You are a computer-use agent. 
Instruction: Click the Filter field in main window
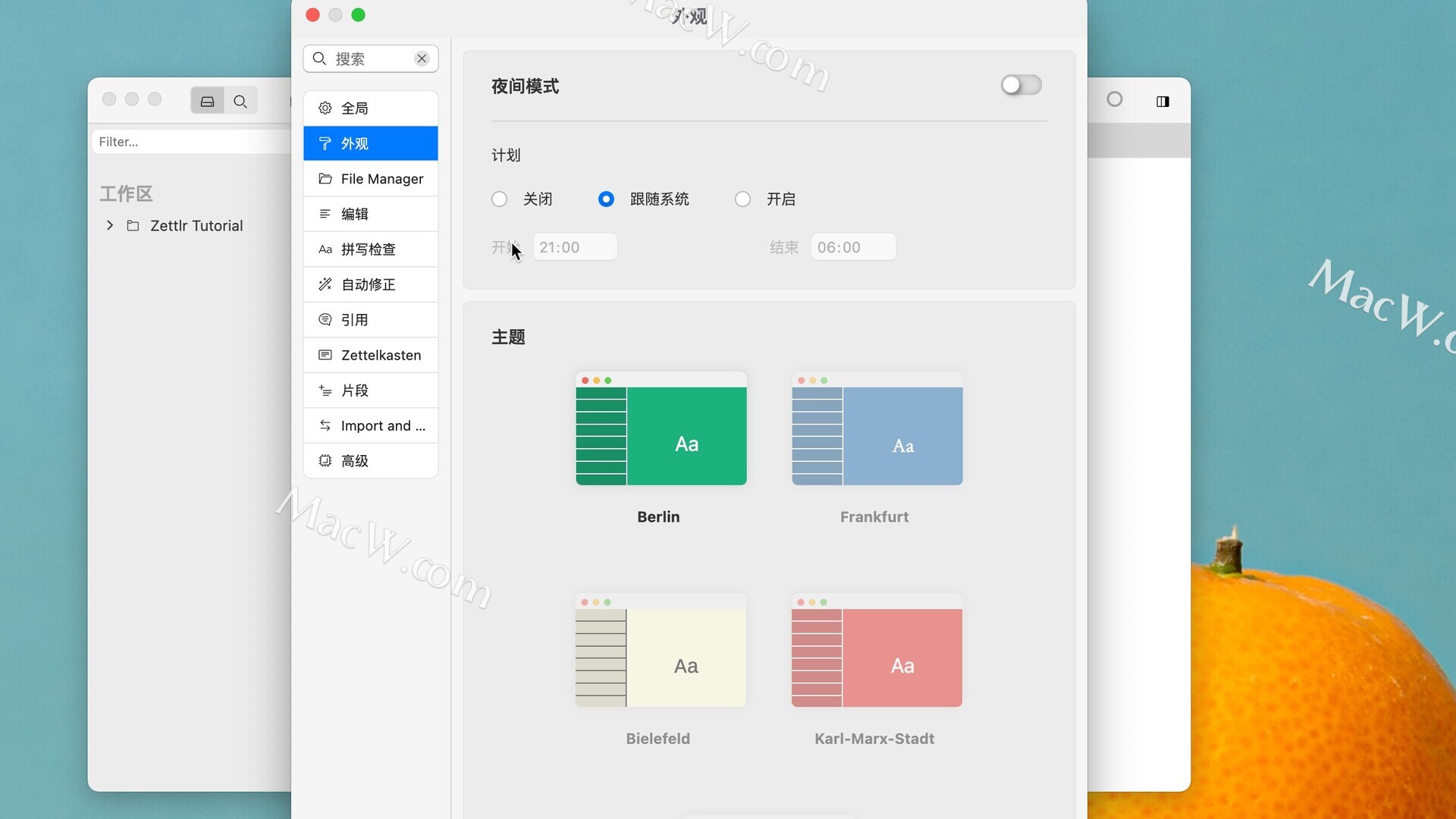pos(191,142)
